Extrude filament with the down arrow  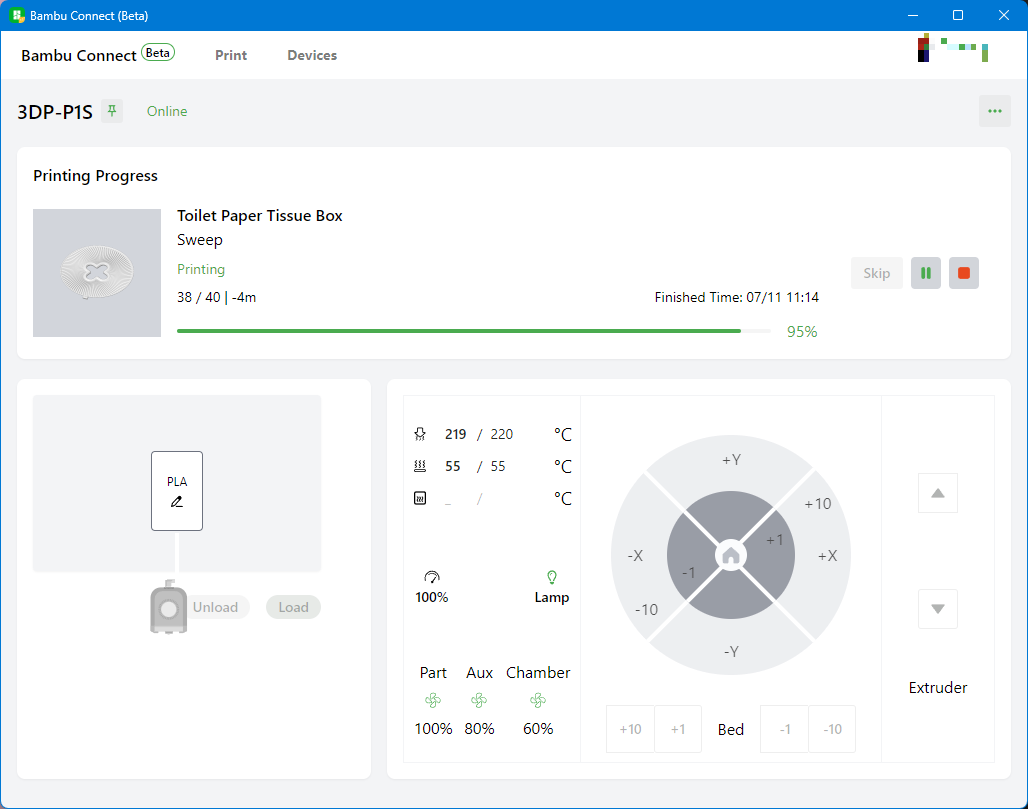click(938, 608)
